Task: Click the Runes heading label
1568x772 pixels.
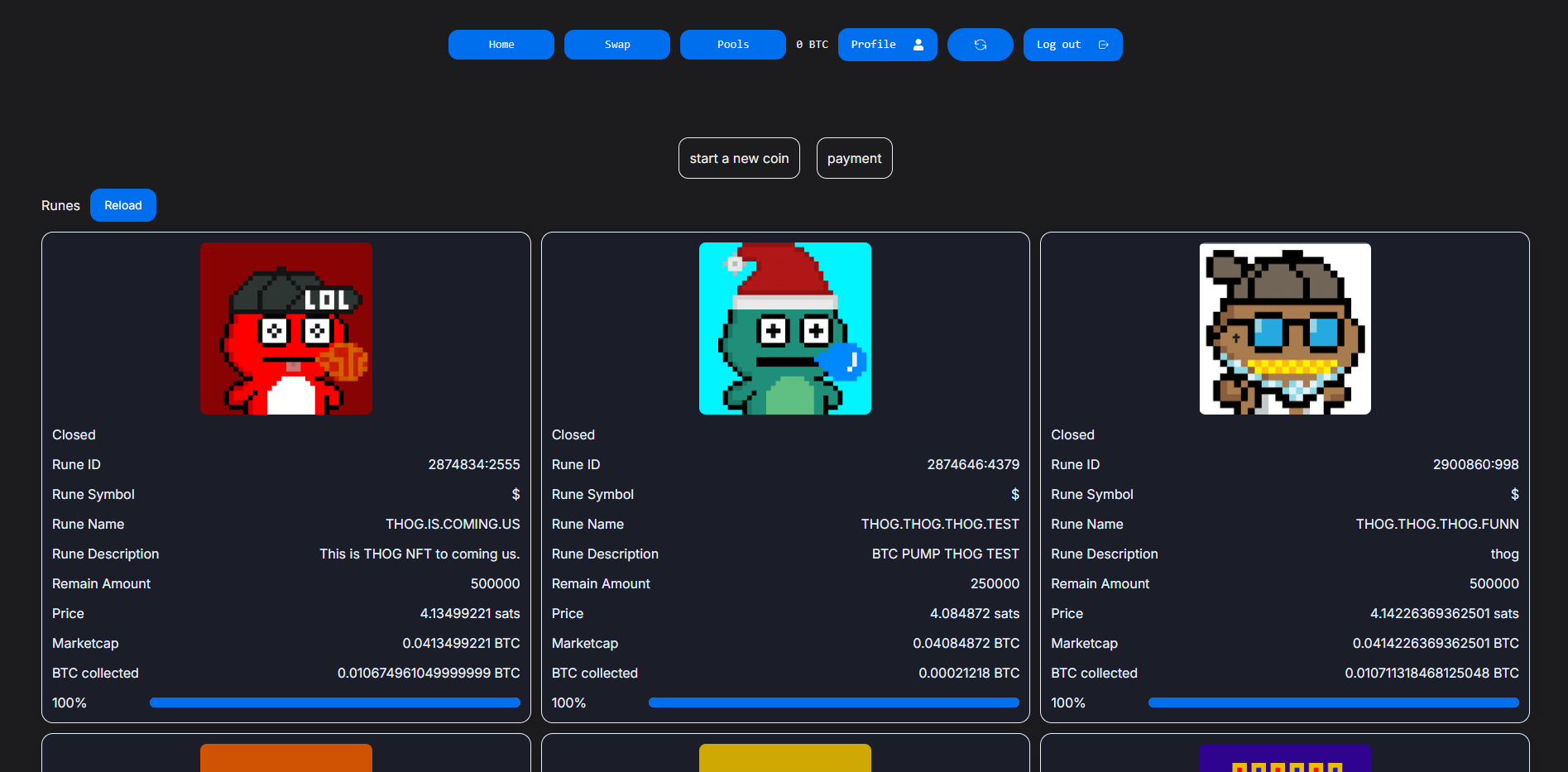Action: (60, 205)
